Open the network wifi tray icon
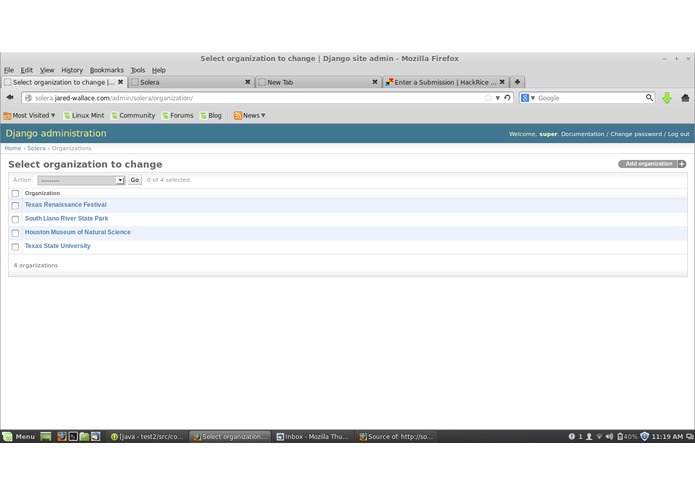Screen dimensions: 695x494 coord(599,436)
